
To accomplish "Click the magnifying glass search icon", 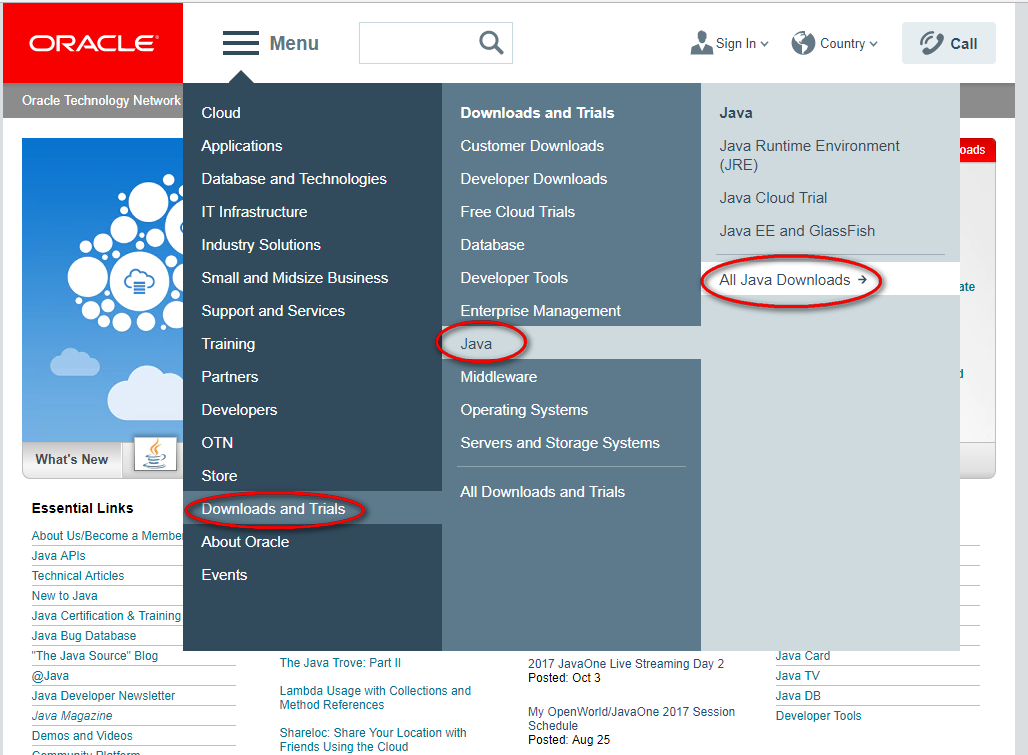I will pyautogui.click(x=491, y=43).
